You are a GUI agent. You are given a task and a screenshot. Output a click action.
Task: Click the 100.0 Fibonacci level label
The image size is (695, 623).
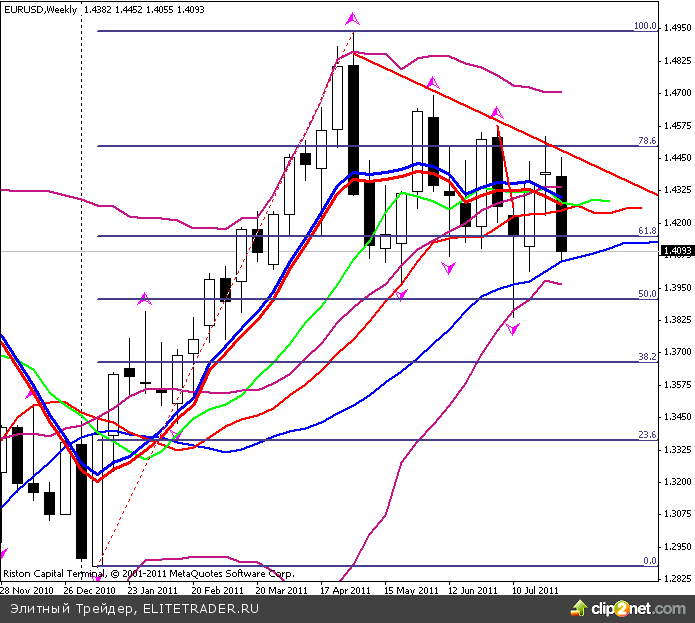tap(645, 27)
